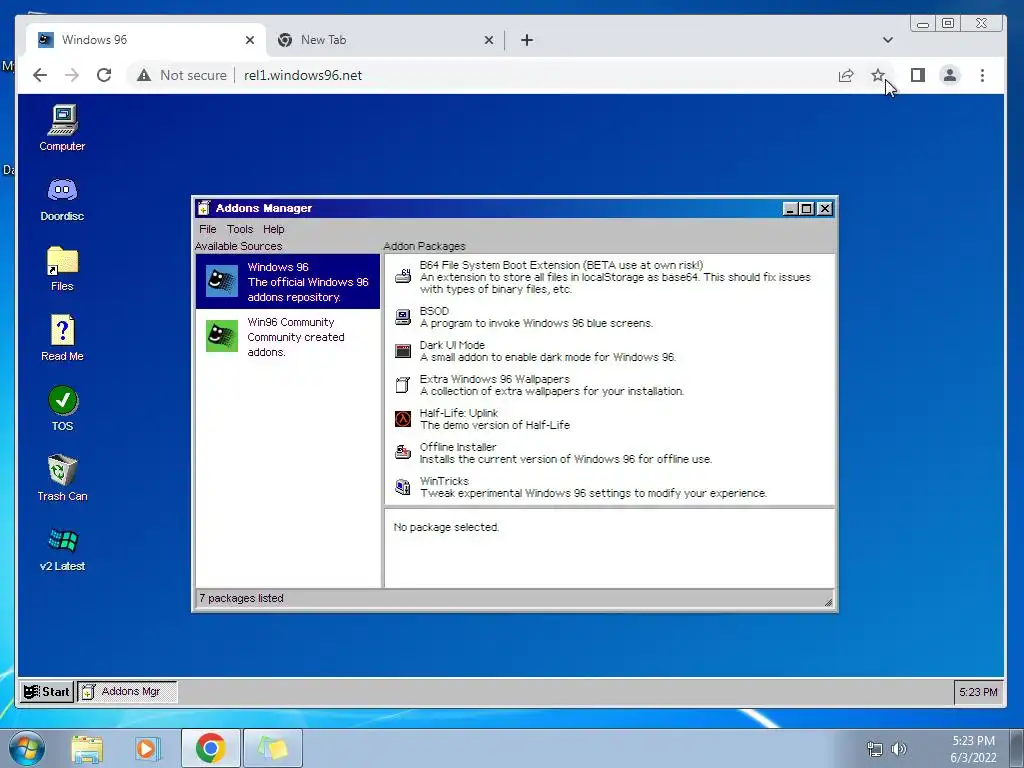The image size is (1024, 768).
Task: Click the Addons Mgr taskbar button
Action: tap(128, 692)
